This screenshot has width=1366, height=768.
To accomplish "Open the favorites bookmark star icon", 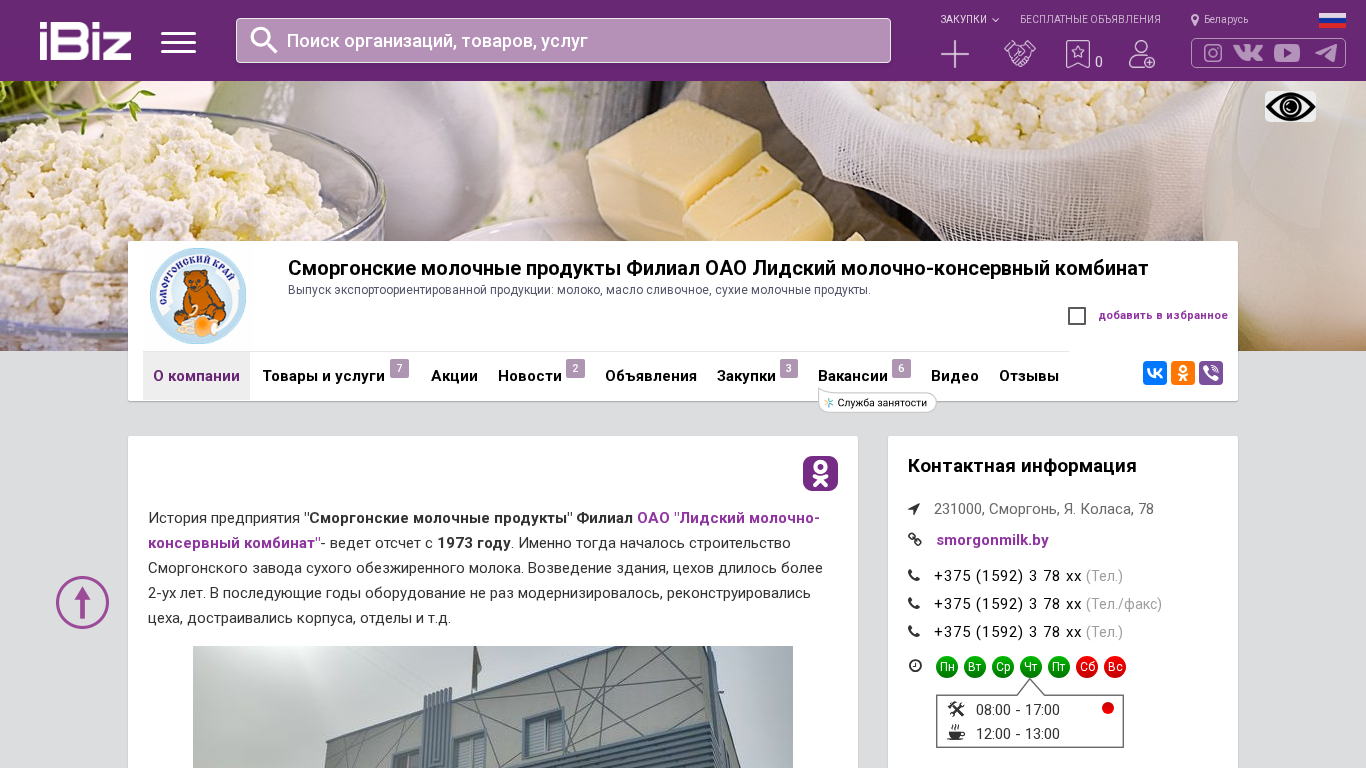I will point(1077,54).
